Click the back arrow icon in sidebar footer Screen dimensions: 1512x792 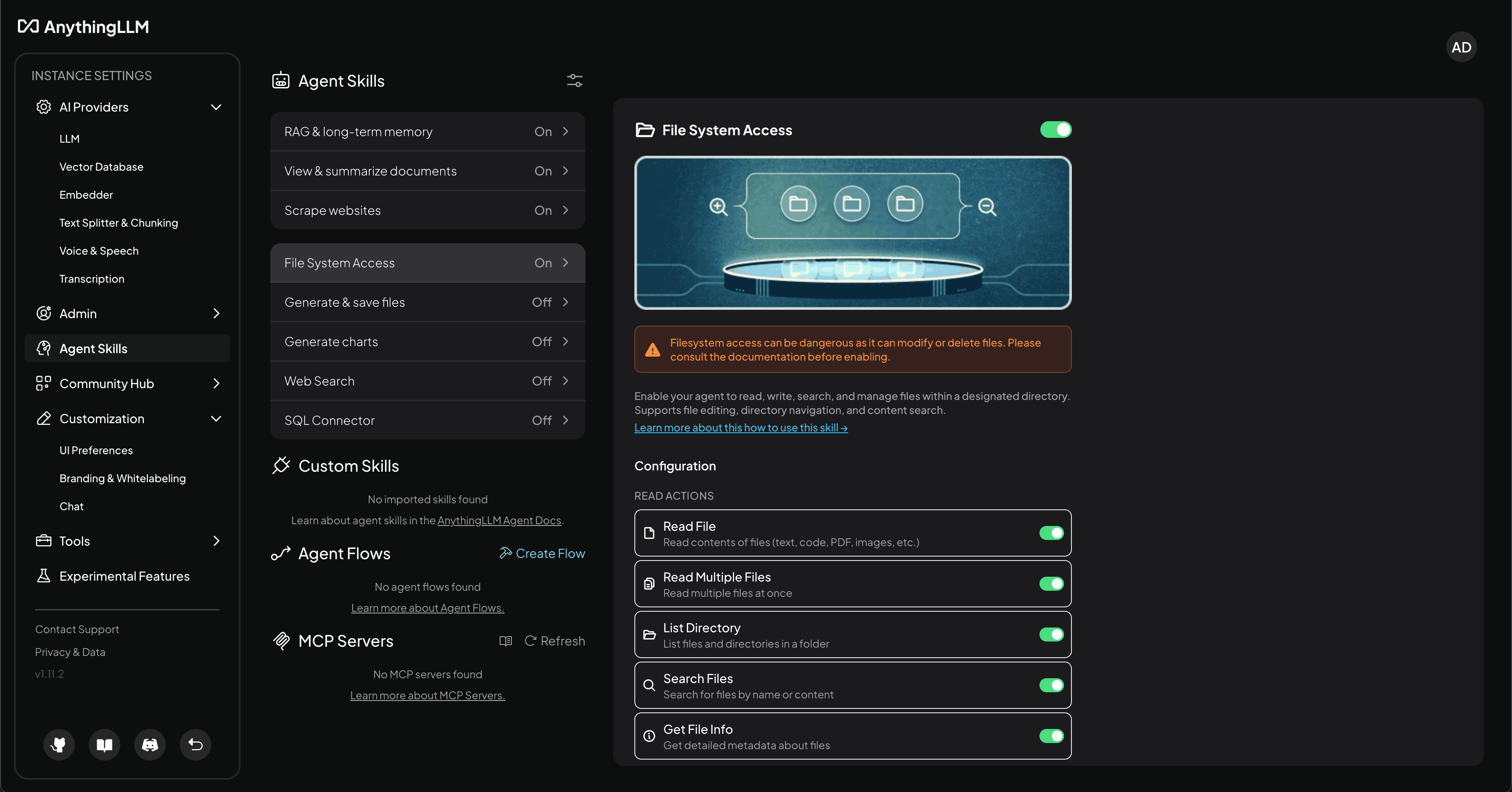click(195, 744)
